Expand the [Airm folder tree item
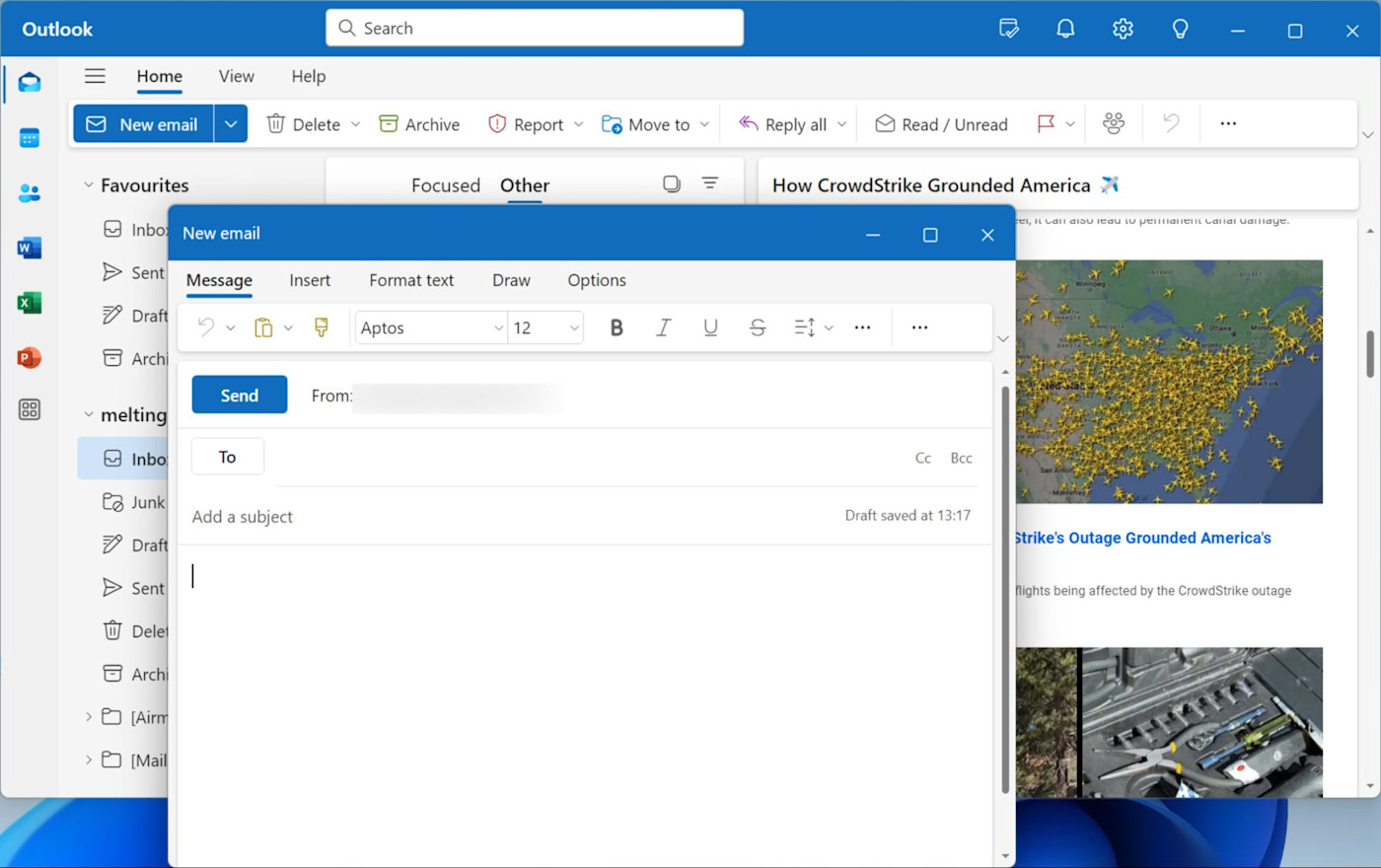This screenshot has height=868, width=1381. 89,717
